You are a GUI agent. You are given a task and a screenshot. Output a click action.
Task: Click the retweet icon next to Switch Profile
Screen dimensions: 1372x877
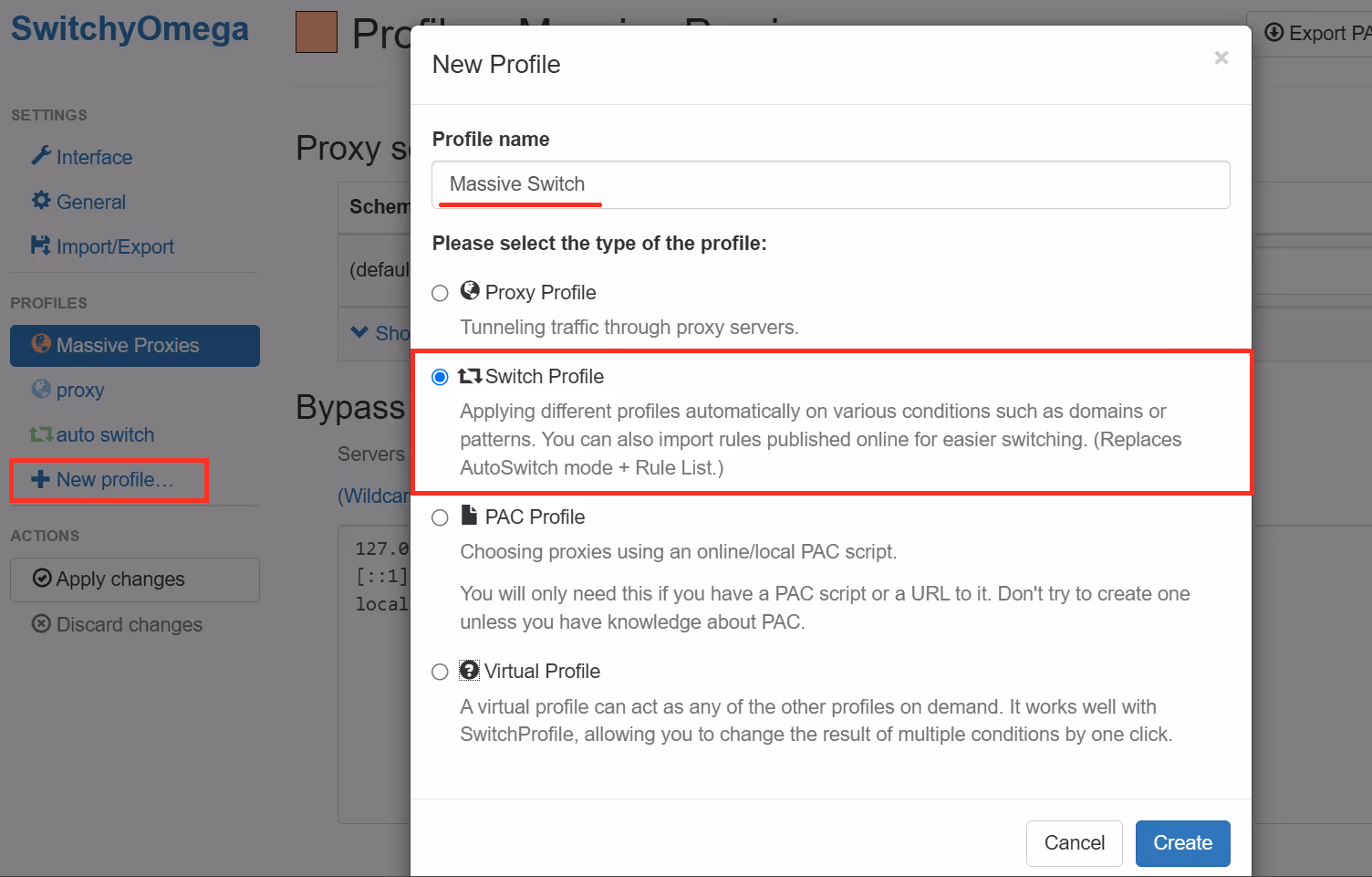(x=470, y=375)
